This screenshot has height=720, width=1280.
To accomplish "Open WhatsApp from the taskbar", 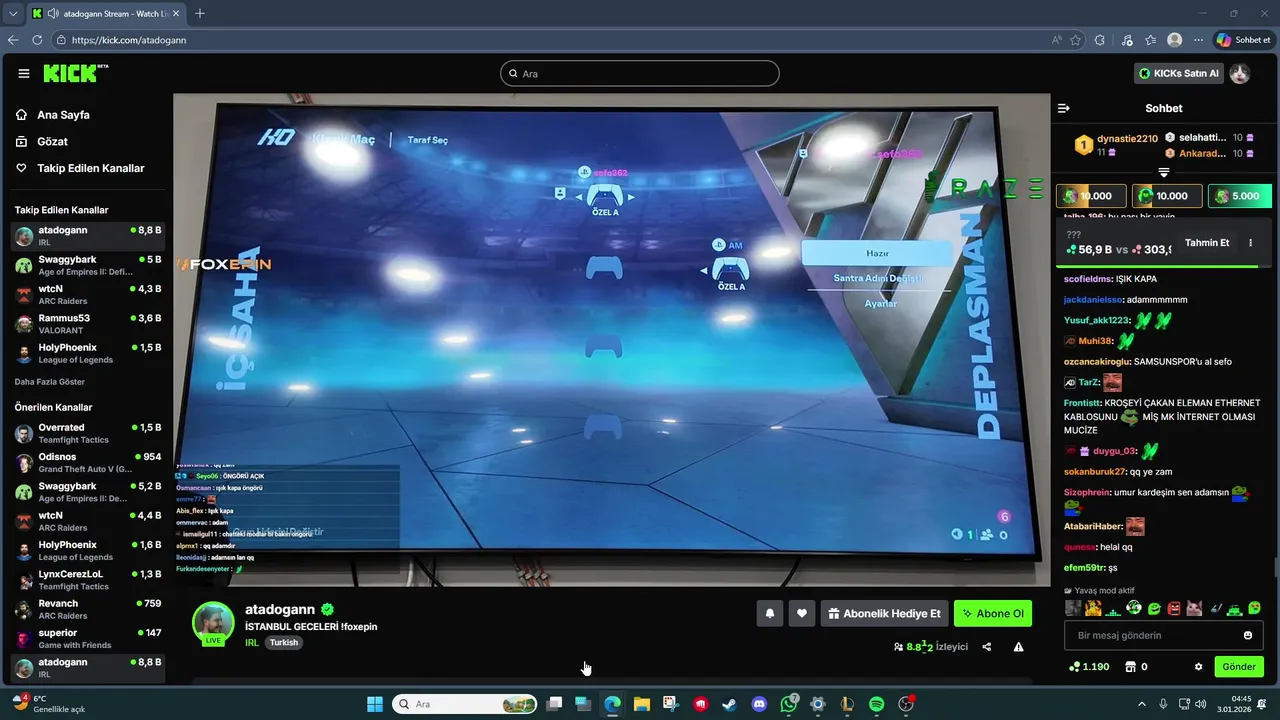I will (789, 704).
